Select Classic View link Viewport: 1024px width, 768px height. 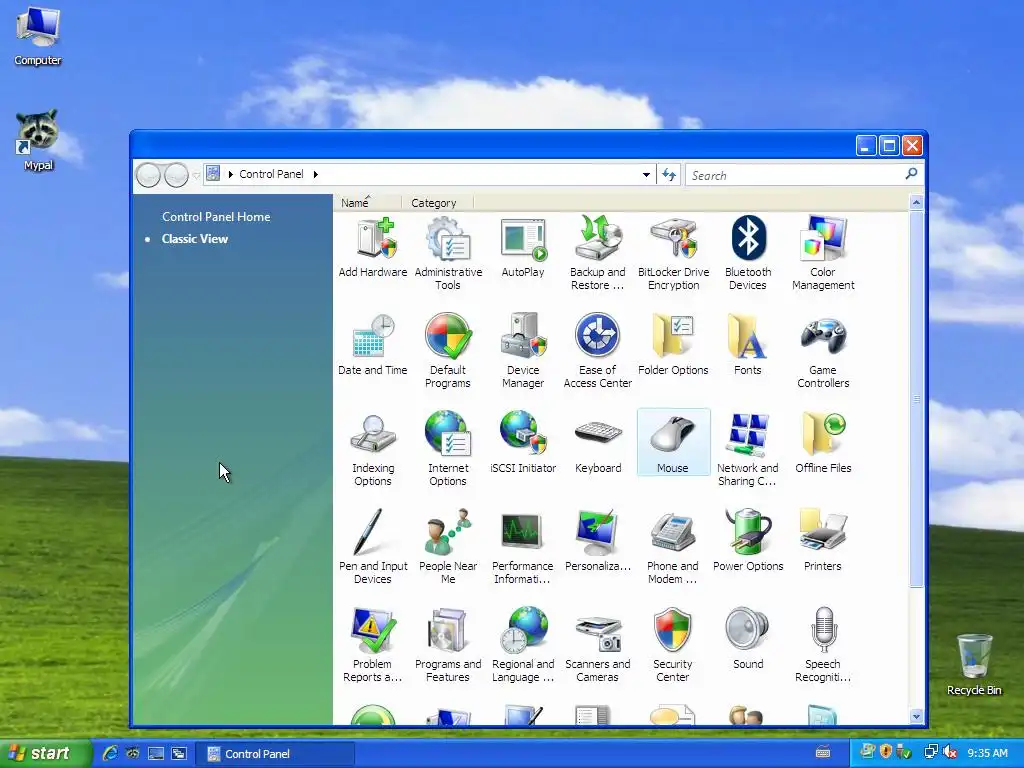tap(195, 239)
